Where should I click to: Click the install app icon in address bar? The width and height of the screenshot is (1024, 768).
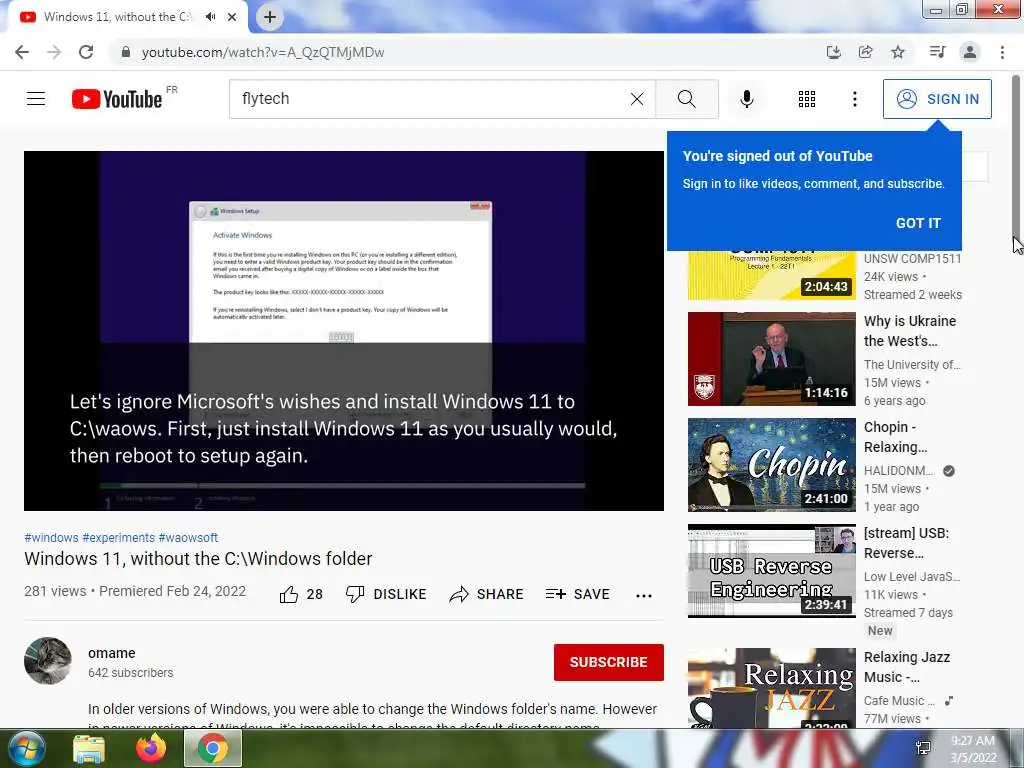coord(833,52)
